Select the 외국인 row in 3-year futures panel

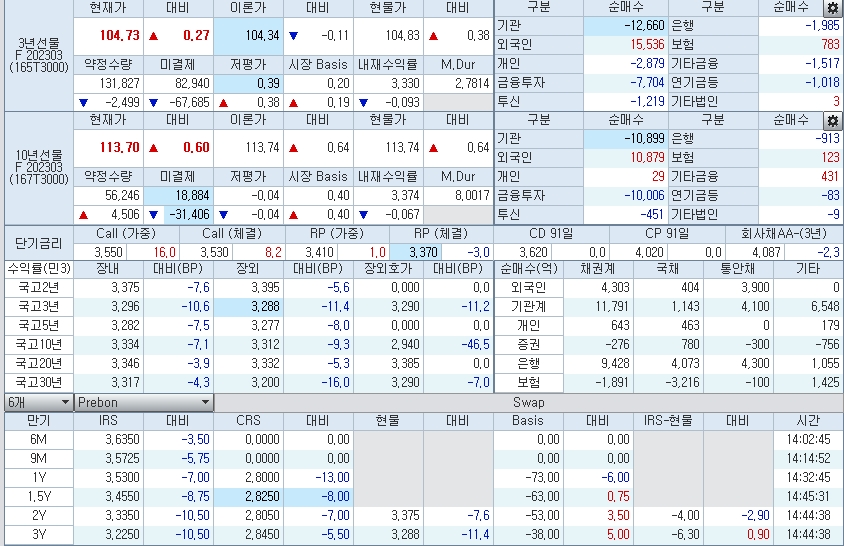515,45
